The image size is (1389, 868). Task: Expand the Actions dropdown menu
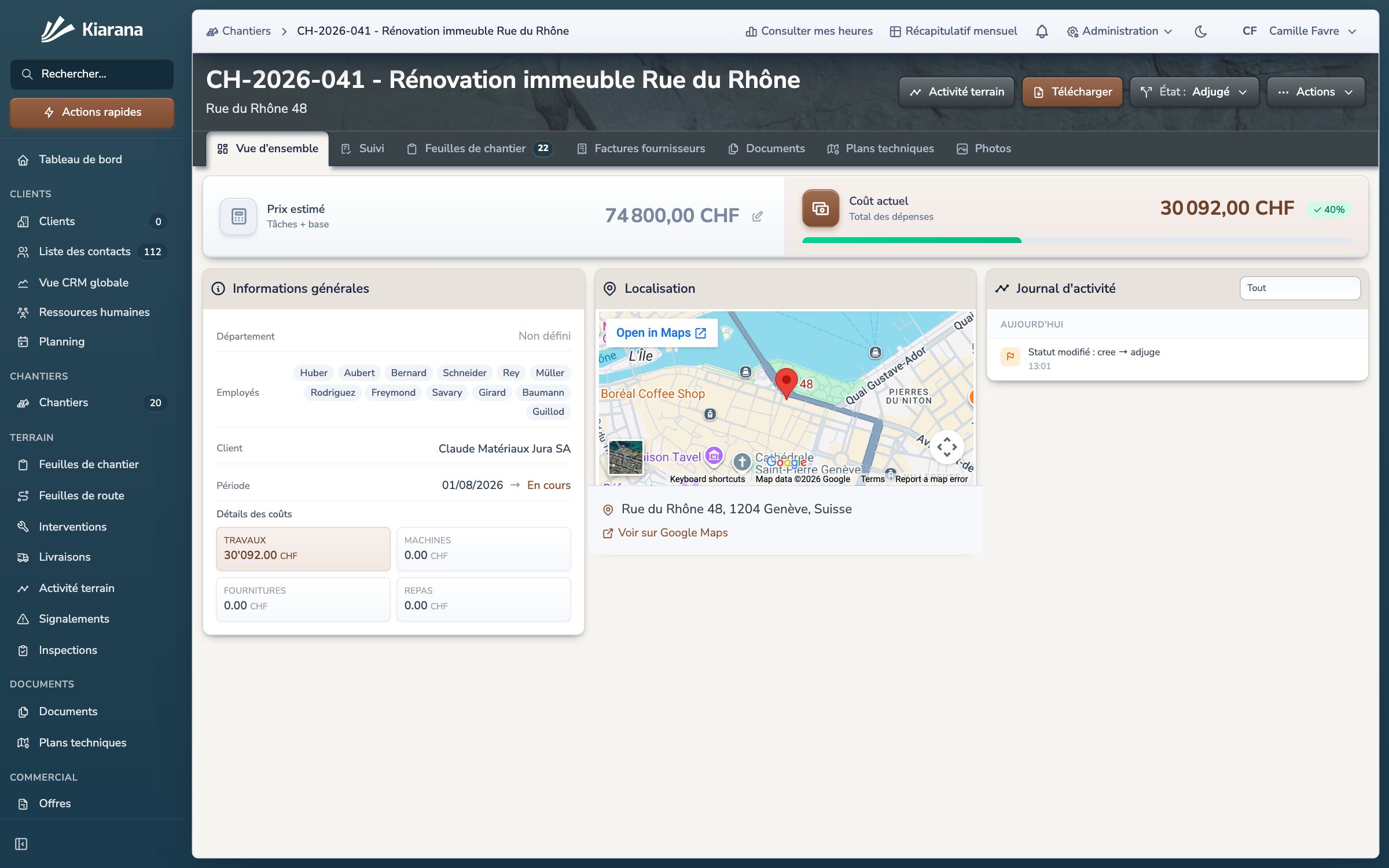tap(1315, 91)
